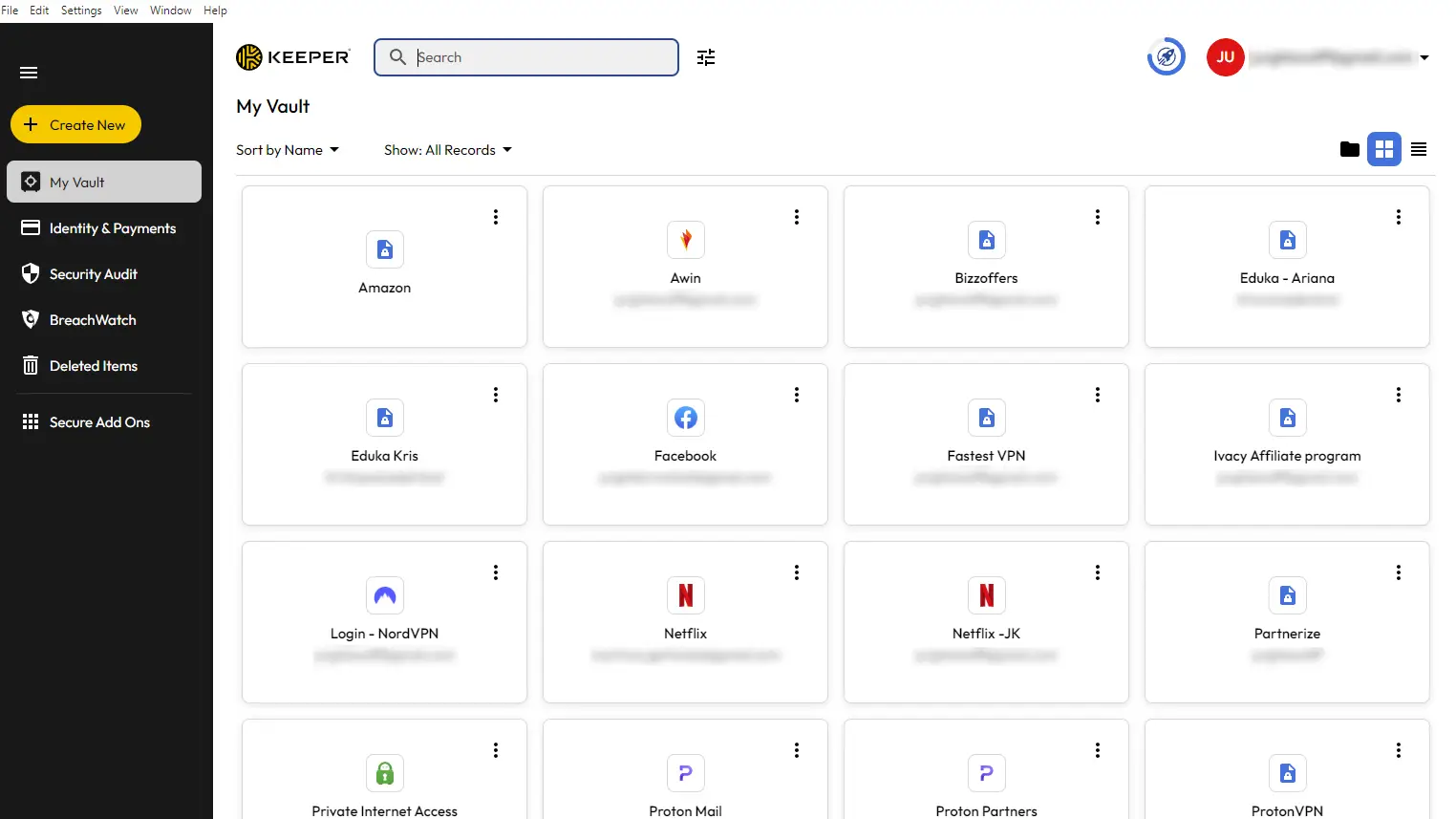This screenshot has height=819, width=1456.
Task: Collapse the sidebar with the hamburger menu icon
Action: pyautogui.click(x=29, y=73)
